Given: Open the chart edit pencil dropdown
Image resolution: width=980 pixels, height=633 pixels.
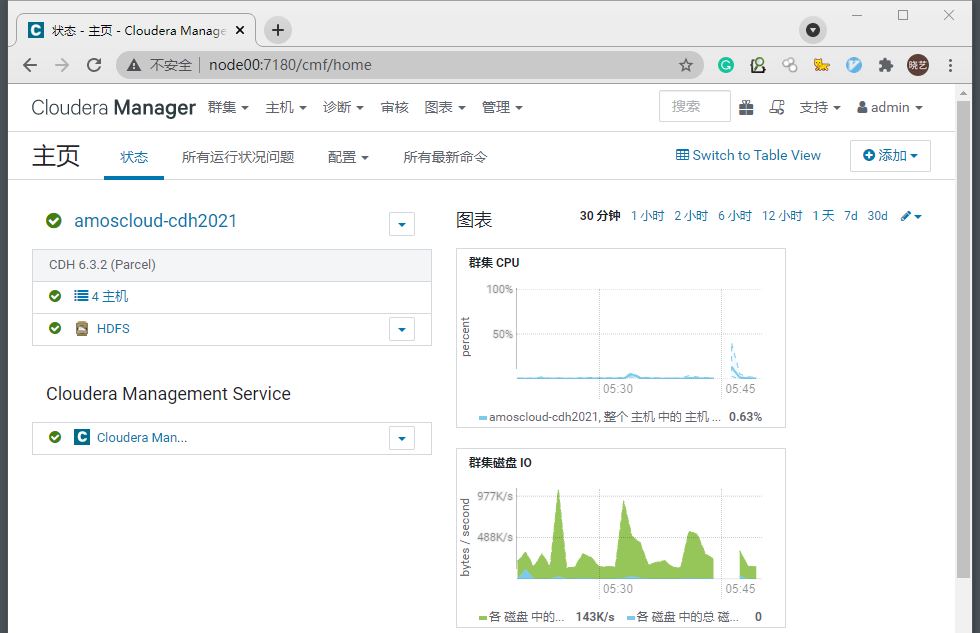Looking at the screenshot, I should (911, 216).
